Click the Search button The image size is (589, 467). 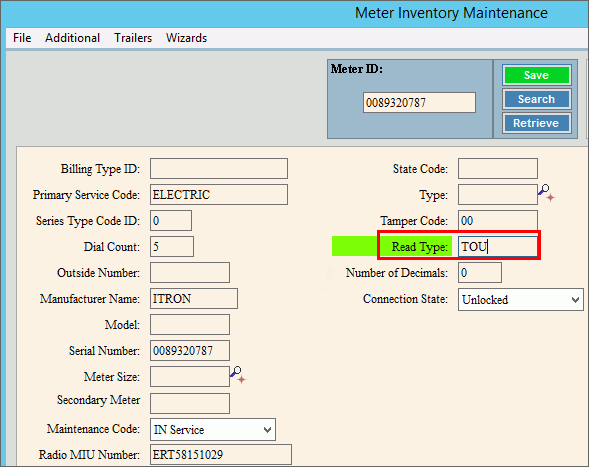pos(537,99)
